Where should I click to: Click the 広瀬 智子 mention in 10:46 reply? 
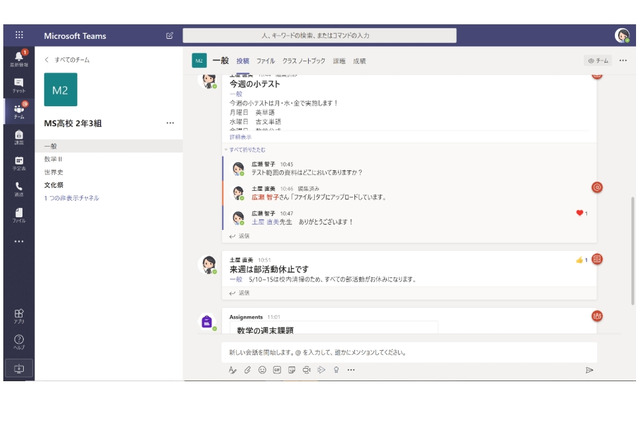click(x=265, y=197)
